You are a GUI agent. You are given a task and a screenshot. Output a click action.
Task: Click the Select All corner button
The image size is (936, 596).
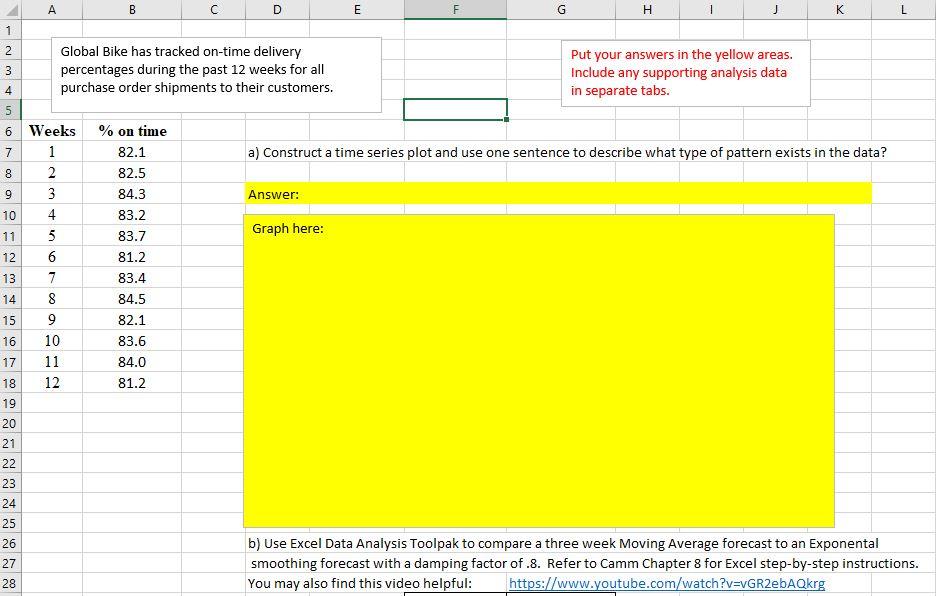10,9
